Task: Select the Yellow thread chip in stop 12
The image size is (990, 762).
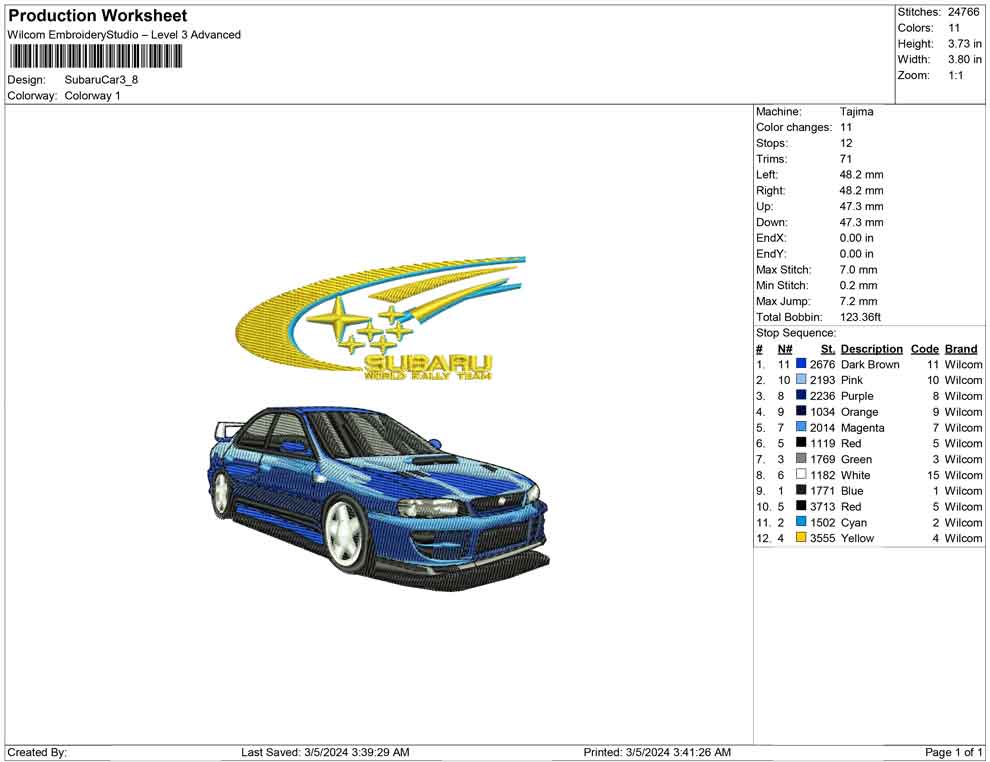Action: [799, 539]
